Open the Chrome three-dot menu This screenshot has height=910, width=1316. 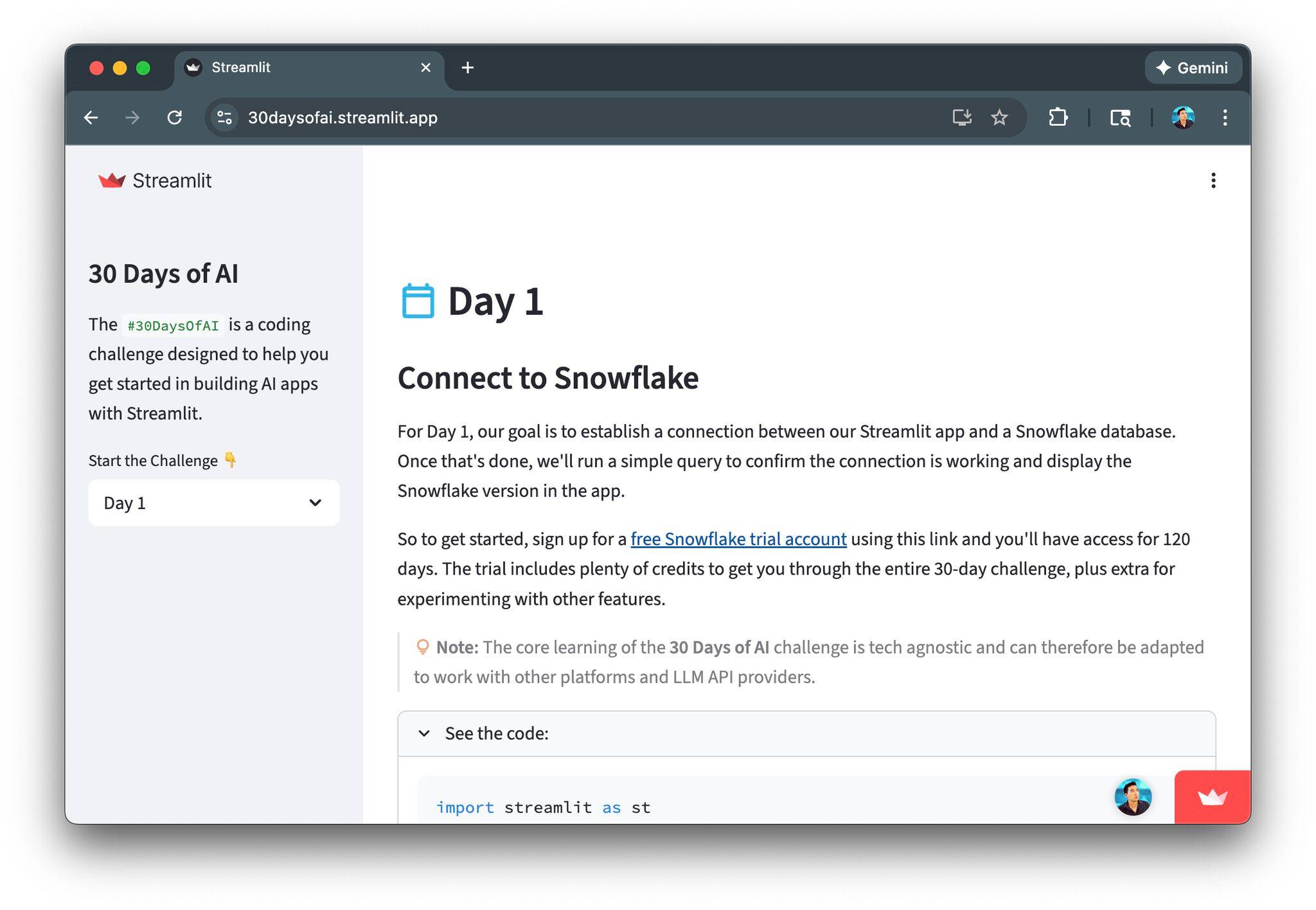point(1225,118)
